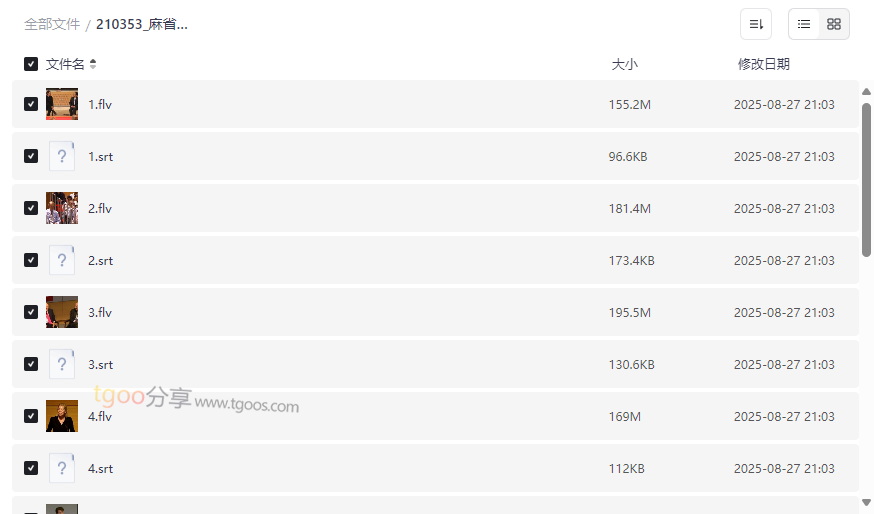The height and width of the screenshot is (514, 874).
Task: Toggle the select-all files checkbox
Action: [x=31, y=64]
